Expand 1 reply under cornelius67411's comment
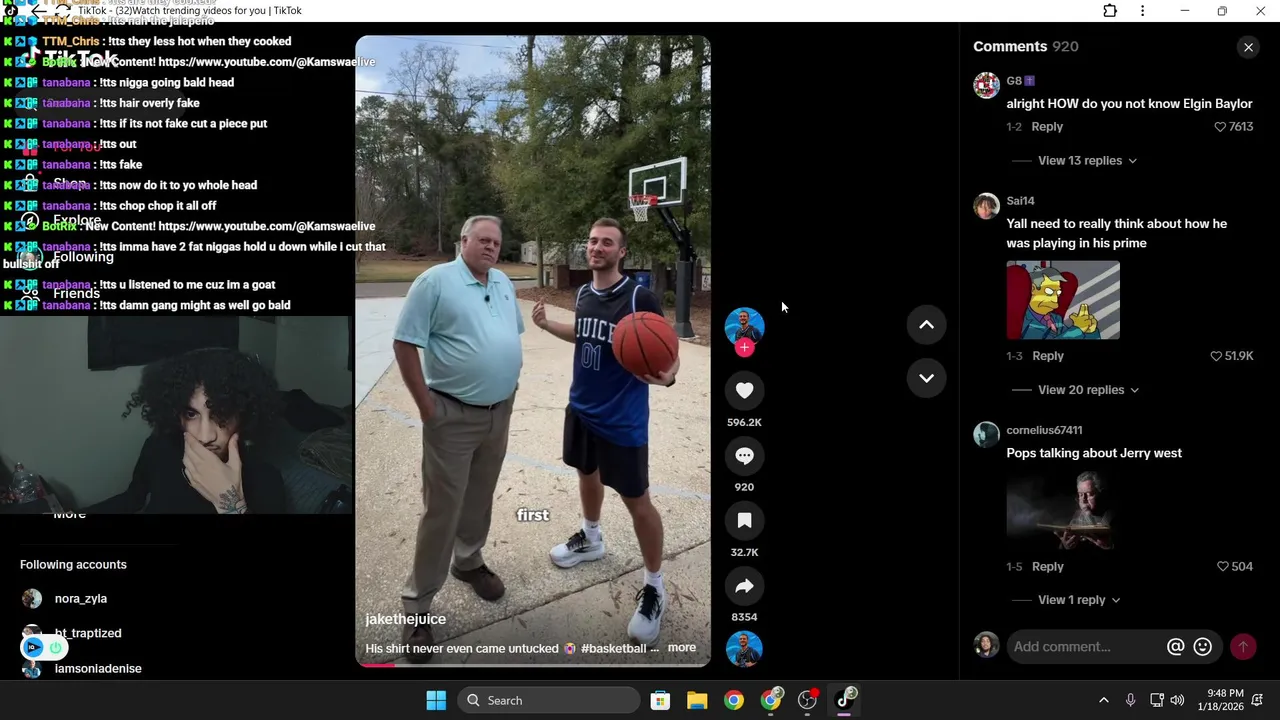 (1079, 600)
